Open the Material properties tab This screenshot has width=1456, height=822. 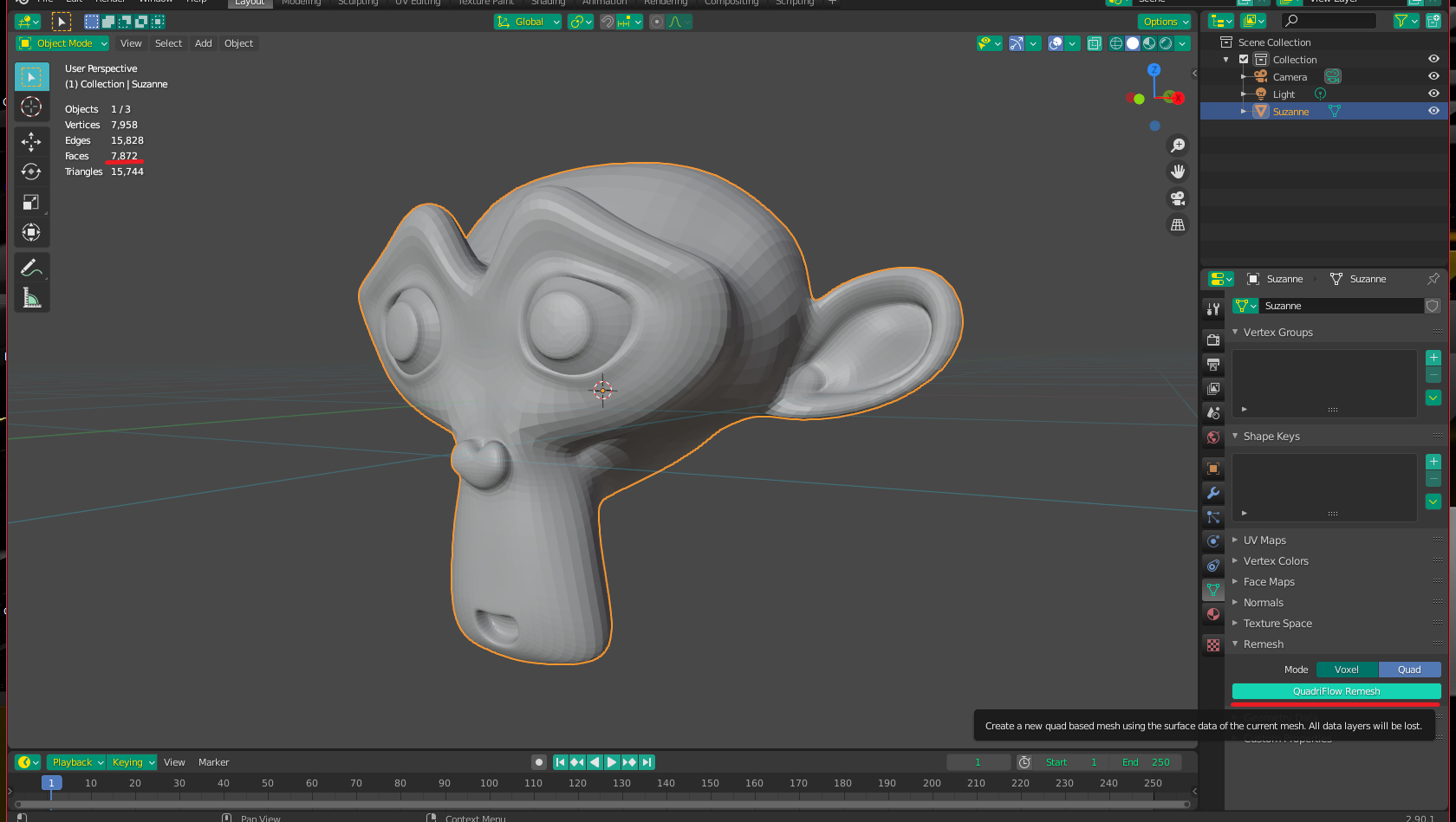pos(1213,614)
